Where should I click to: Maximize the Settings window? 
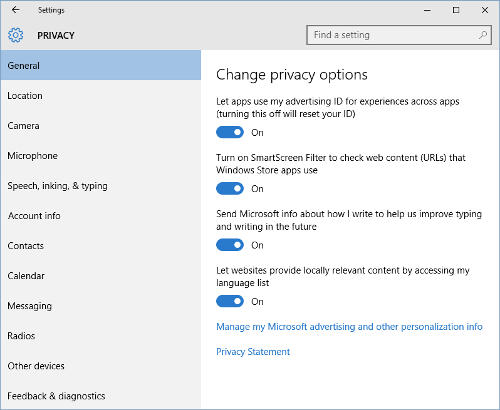tap(456, 10)
